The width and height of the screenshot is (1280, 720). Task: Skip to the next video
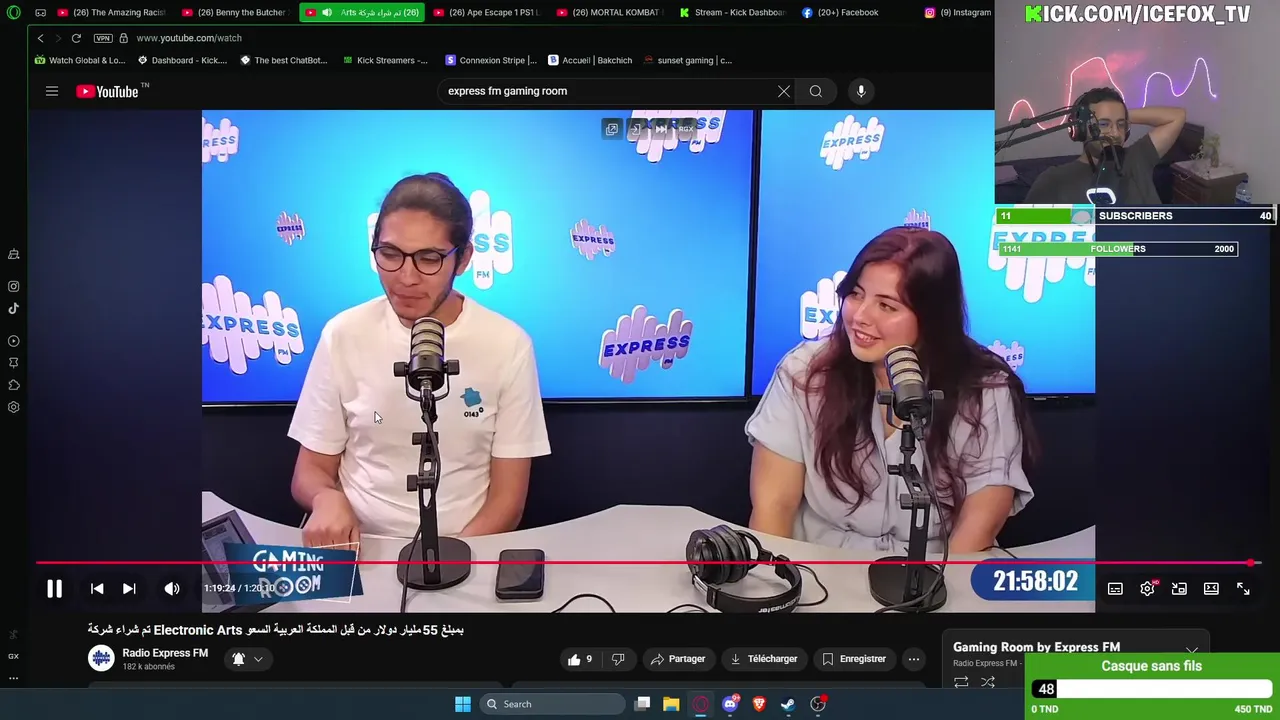129,590
